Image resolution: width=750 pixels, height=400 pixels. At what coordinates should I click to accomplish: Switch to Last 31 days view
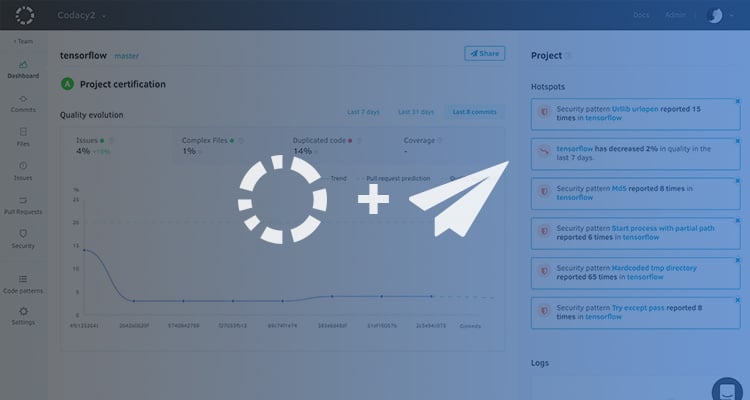tap(416, 112)
